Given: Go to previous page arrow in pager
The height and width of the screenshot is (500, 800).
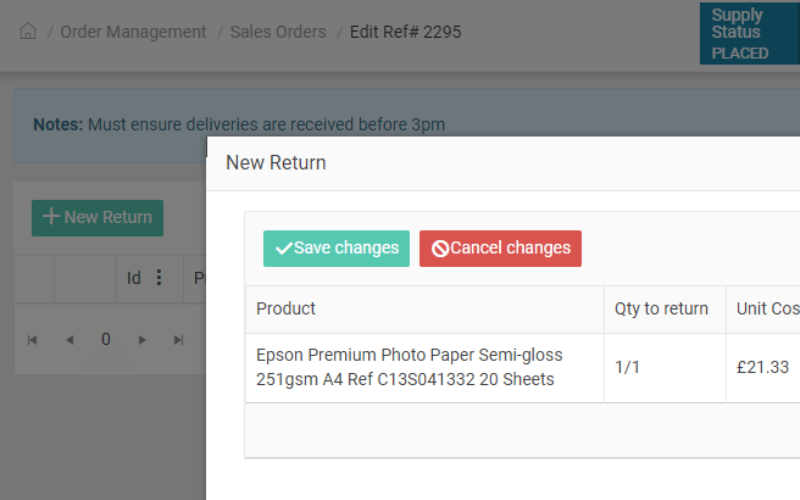Looking at the screenshot, I should (x=70, y=340).
